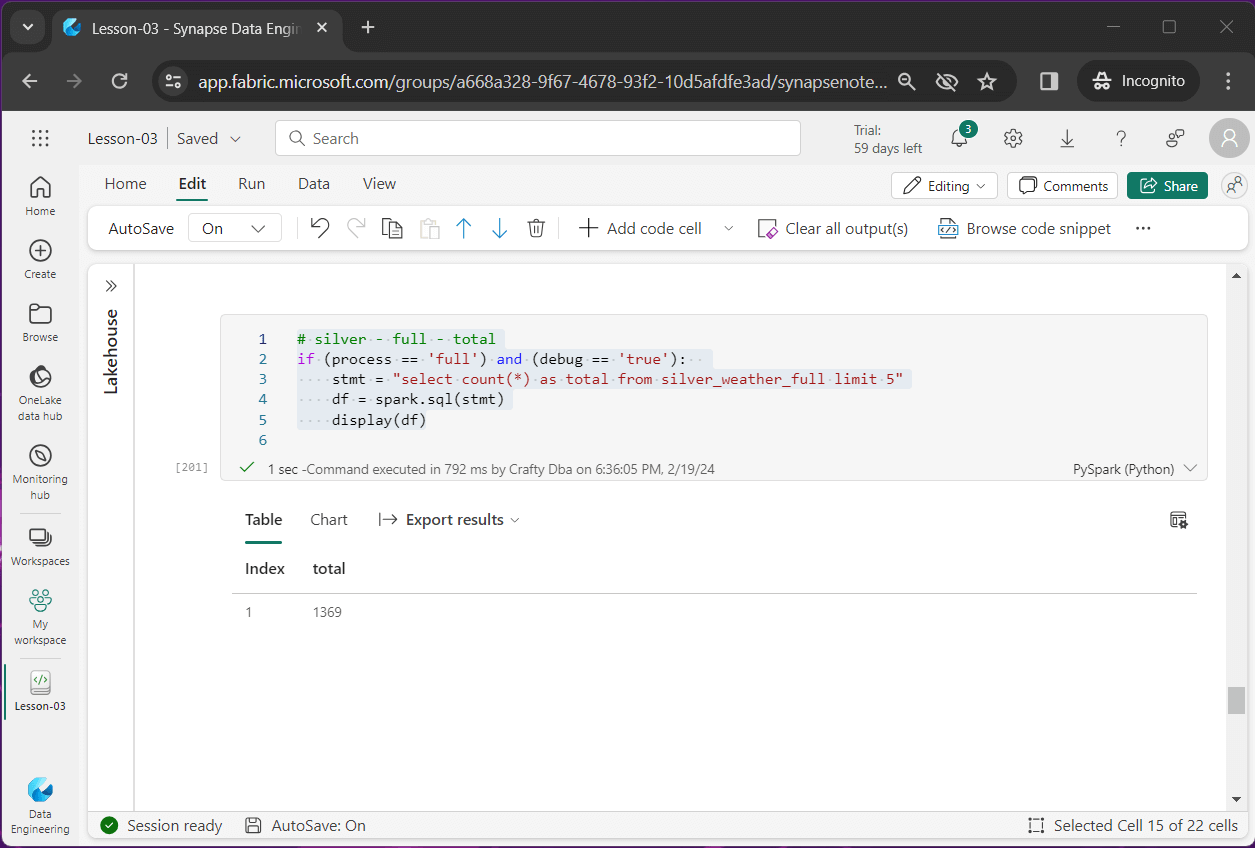Switch to the Chart output tab
This screenshot has height=848, width=1255.
point(329,520)
